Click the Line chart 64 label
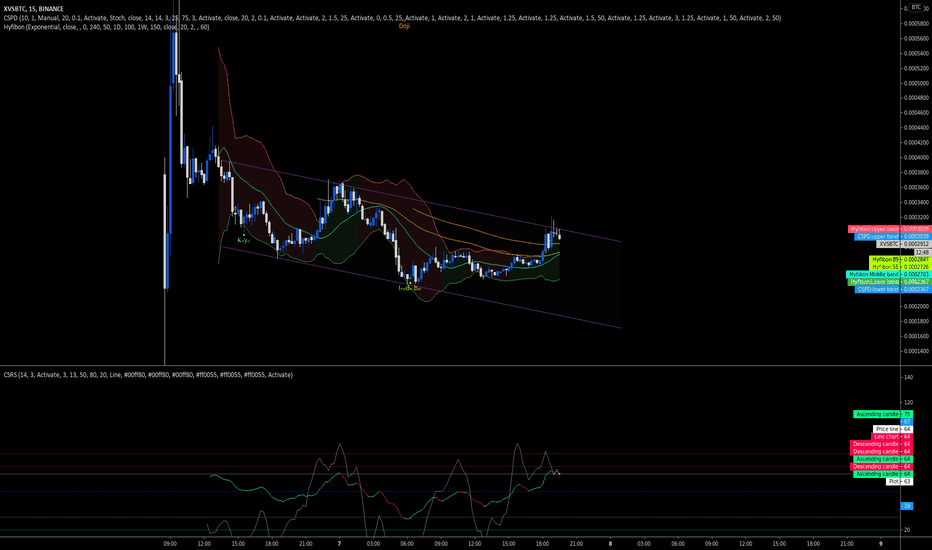 tap(892, 436)
